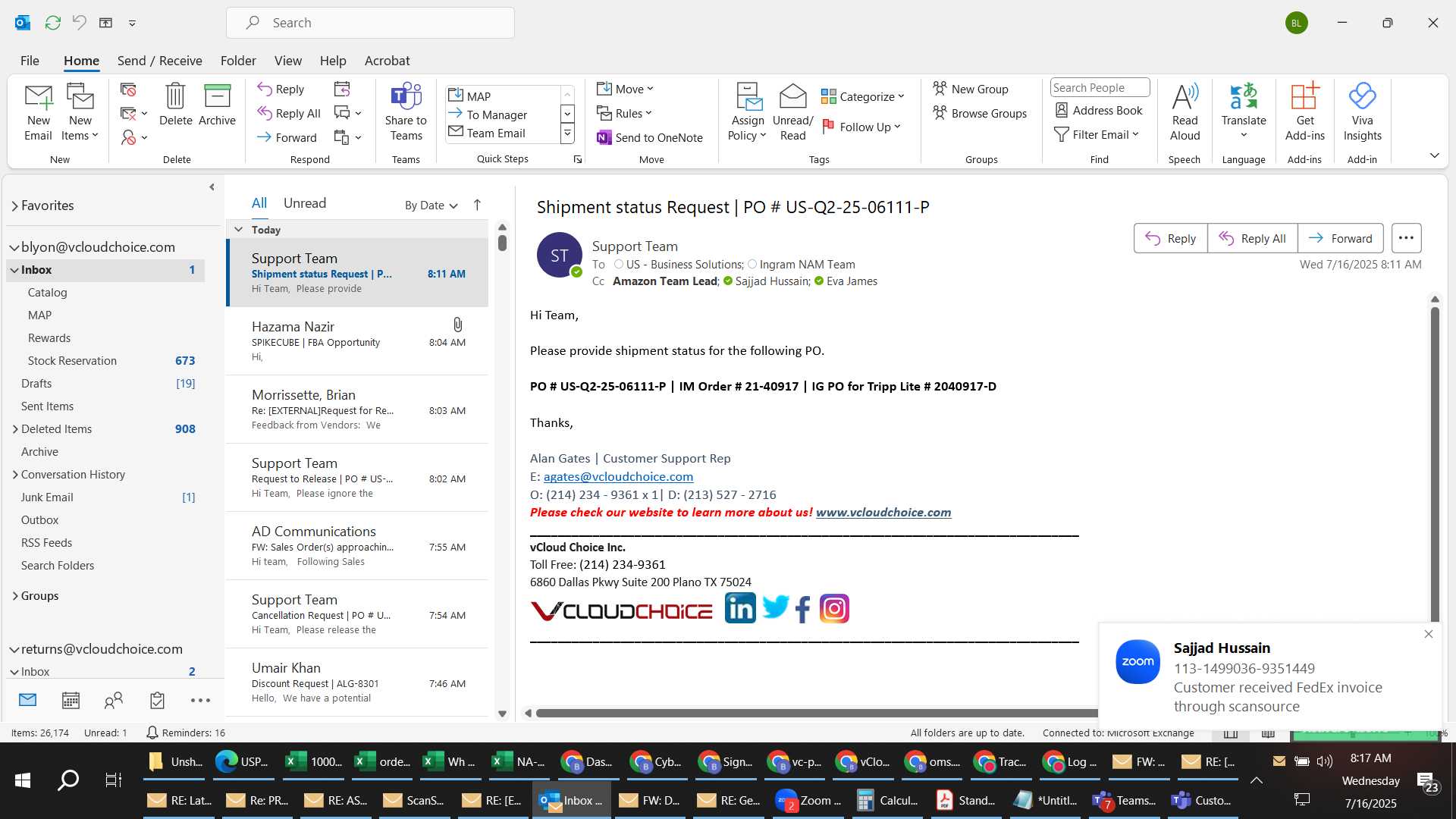Image resolution: width=1456 pixels, height=819 pixels.
Task: Click Get Add-ins
Action: pyautogui.click(x=1304, y=111)
